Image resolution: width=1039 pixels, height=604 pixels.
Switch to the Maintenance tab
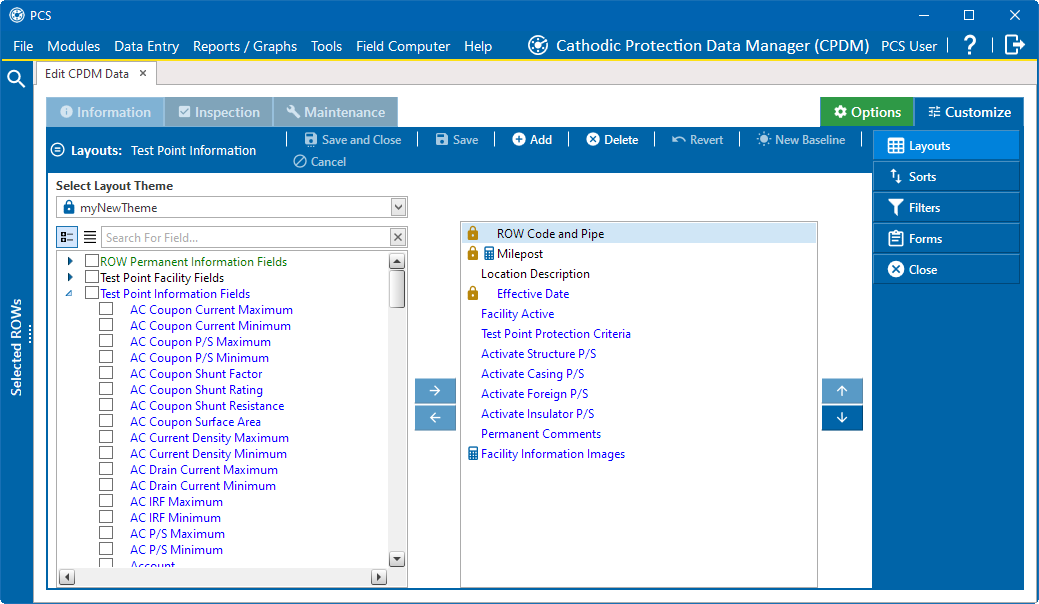click(x=335, y=112)
